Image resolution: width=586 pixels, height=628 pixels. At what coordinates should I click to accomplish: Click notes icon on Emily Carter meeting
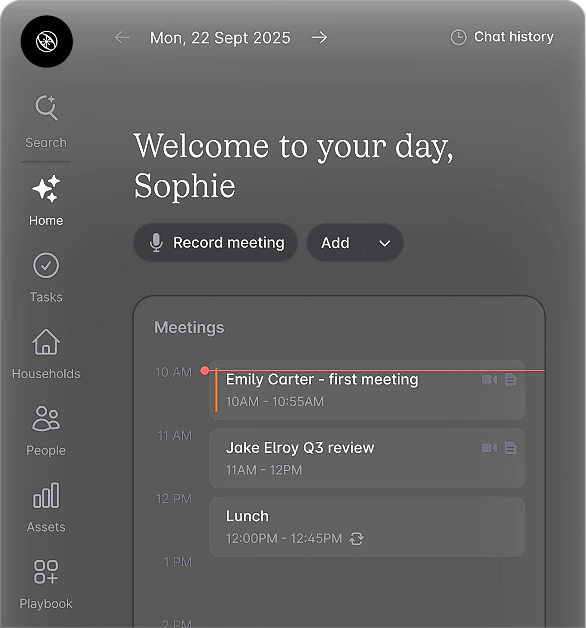[510, 379]
